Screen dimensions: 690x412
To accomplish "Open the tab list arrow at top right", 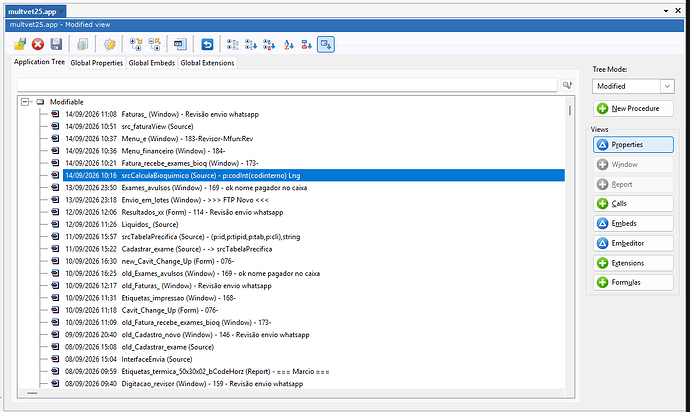I will point(666,11).
